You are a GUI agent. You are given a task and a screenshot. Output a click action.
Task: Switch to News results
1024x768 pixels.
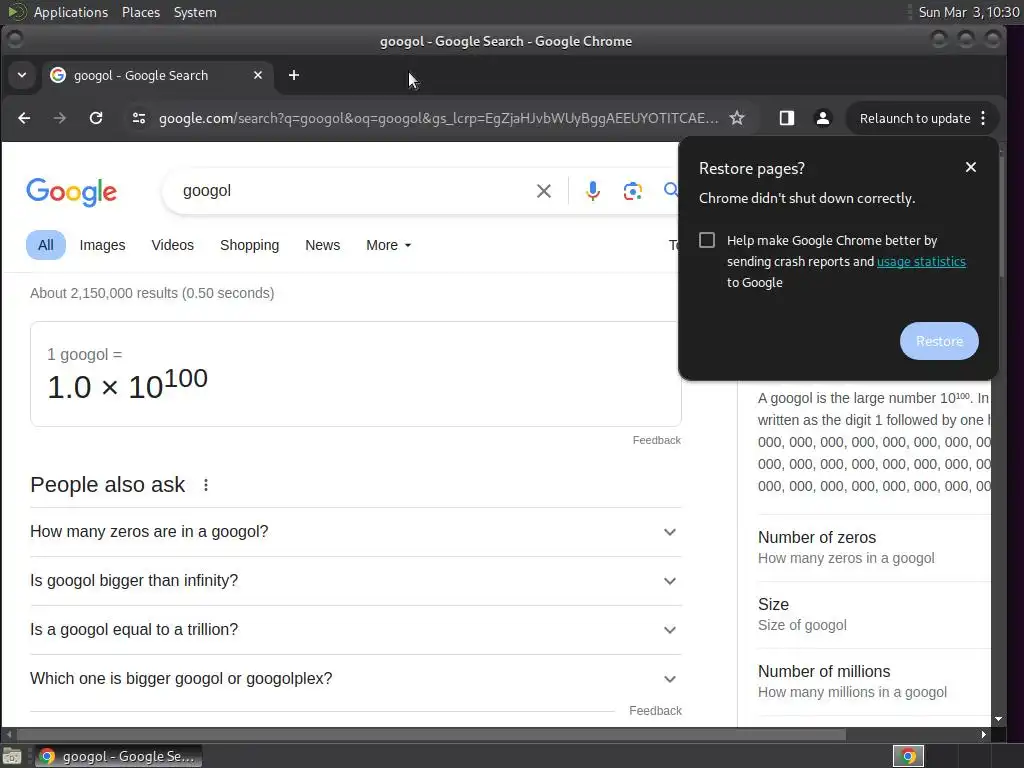323,245
